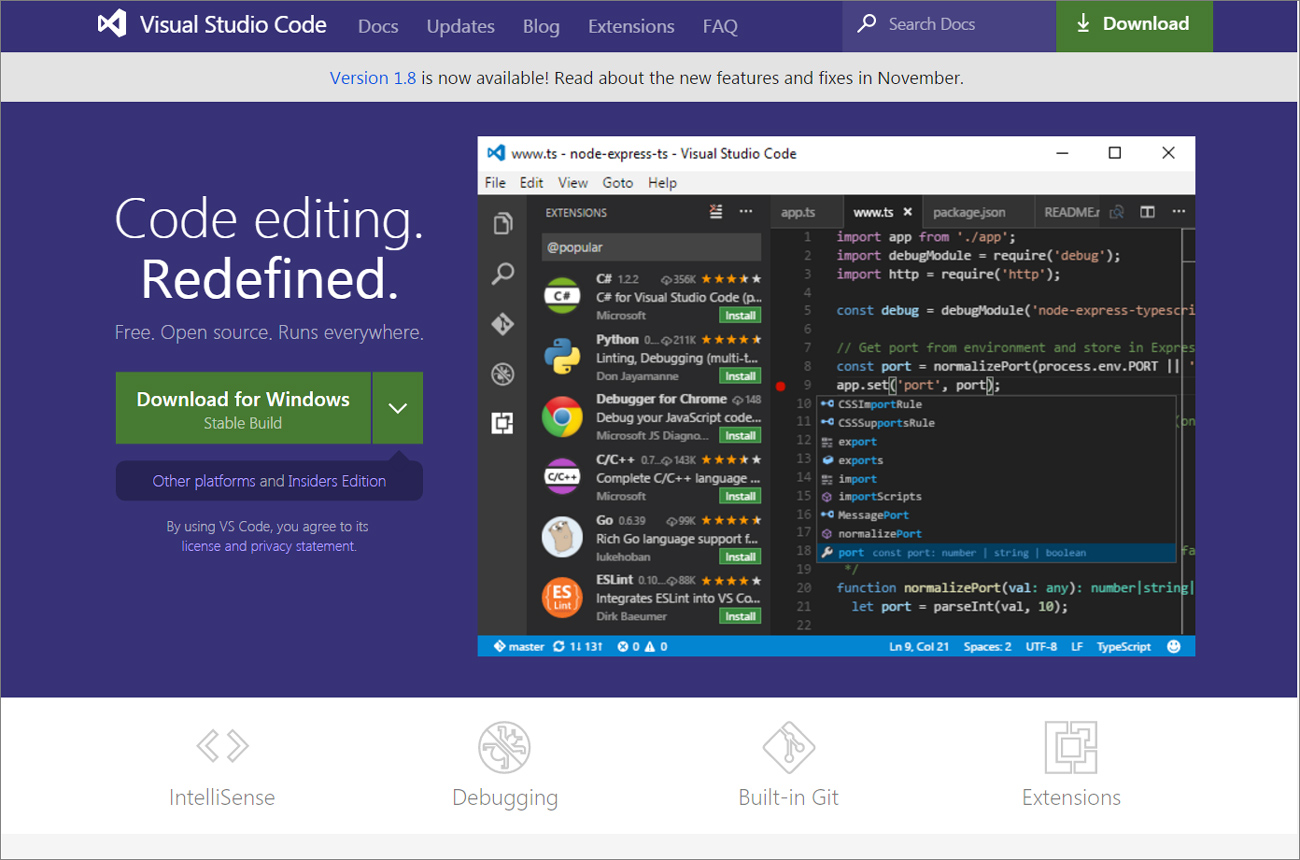
Task: Click the Python extension logo
Action: (x=562, y=357)
